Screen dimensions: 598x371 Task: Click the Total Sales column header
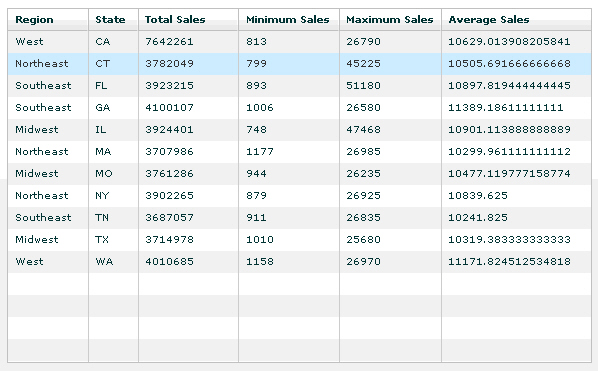(188, 19)
